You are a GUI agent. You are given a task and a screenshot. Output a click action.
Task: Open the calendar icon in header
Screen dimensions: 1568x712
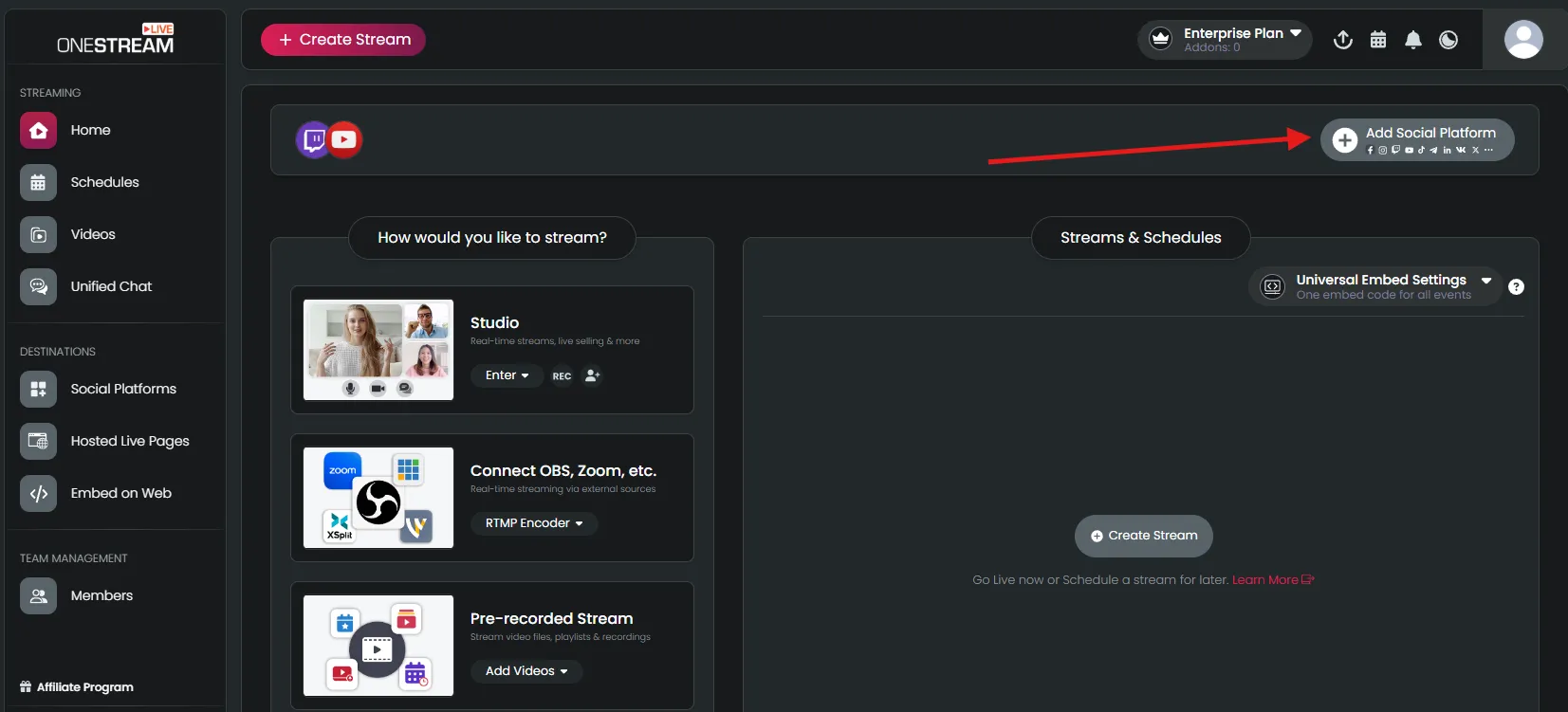(1378, 40)
